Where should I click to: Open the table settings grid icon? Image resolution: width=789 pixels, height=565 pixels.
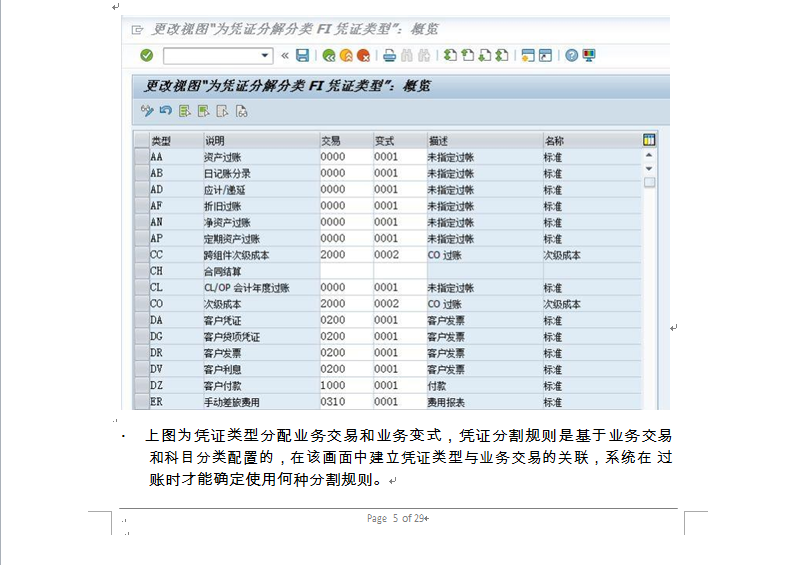[649, 140]
